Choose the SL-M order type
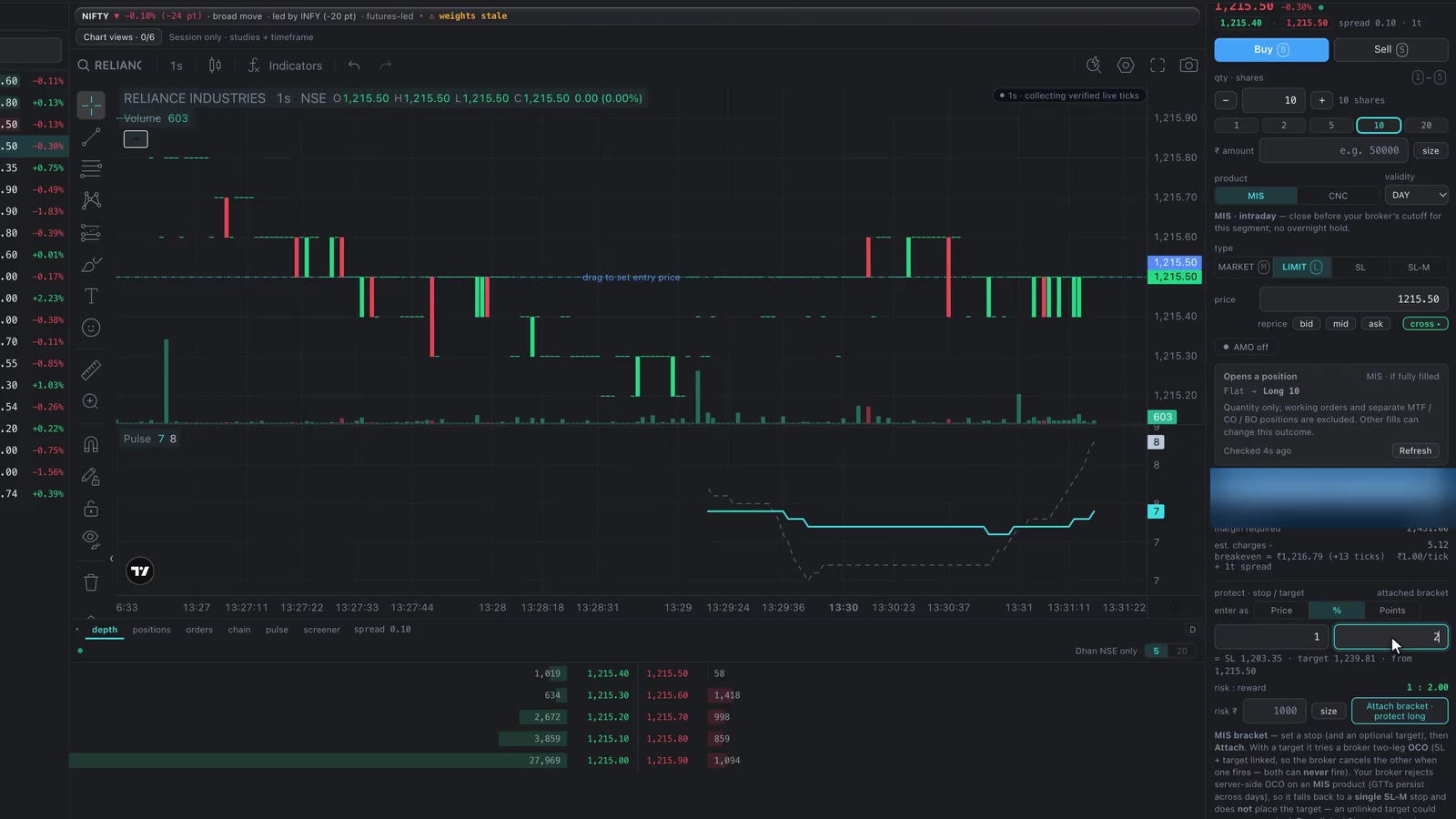The image size is (1456, 819). [1419, 268]
